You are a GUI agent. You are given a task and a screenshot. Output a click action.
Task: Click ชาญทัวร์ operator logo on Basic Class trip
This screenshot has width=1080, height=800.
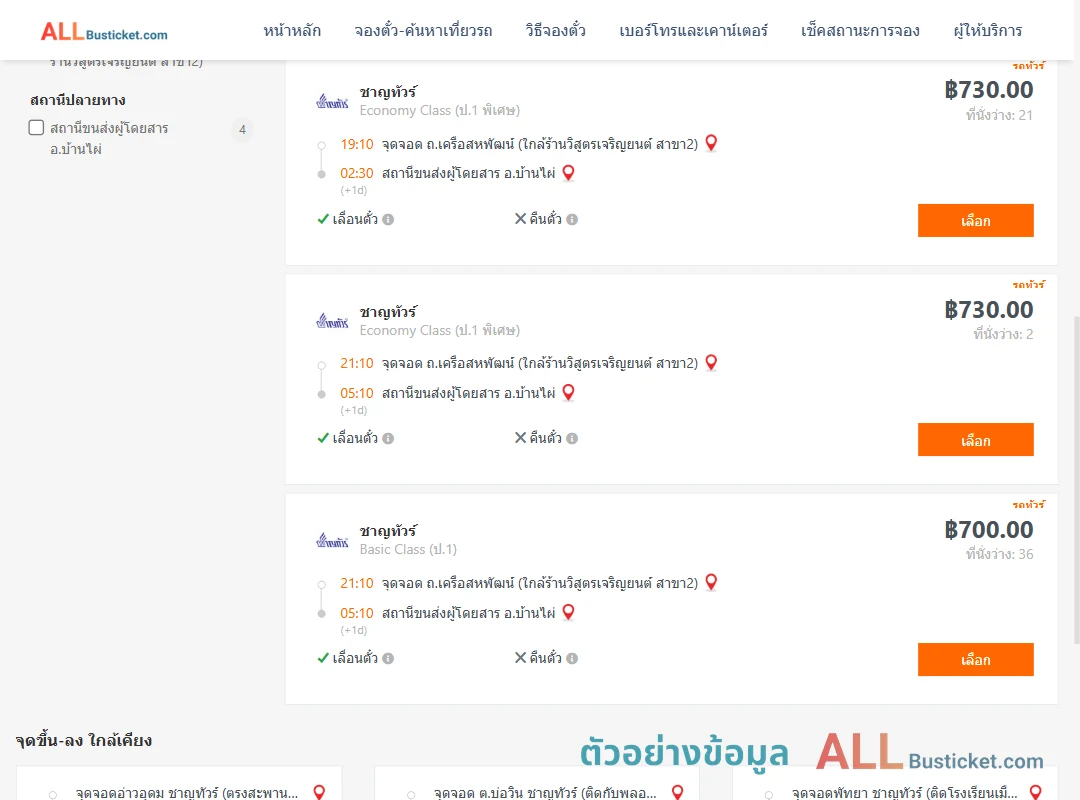click(x=332, y=541)
